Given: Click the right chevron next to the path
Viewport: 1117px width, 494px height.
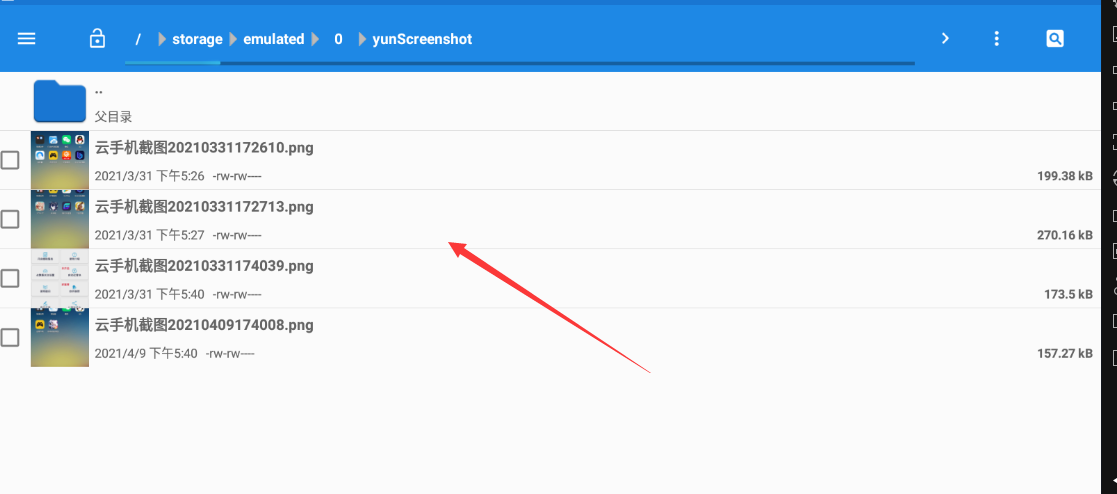Looking at the screenshot, I should tap(945, 39).
